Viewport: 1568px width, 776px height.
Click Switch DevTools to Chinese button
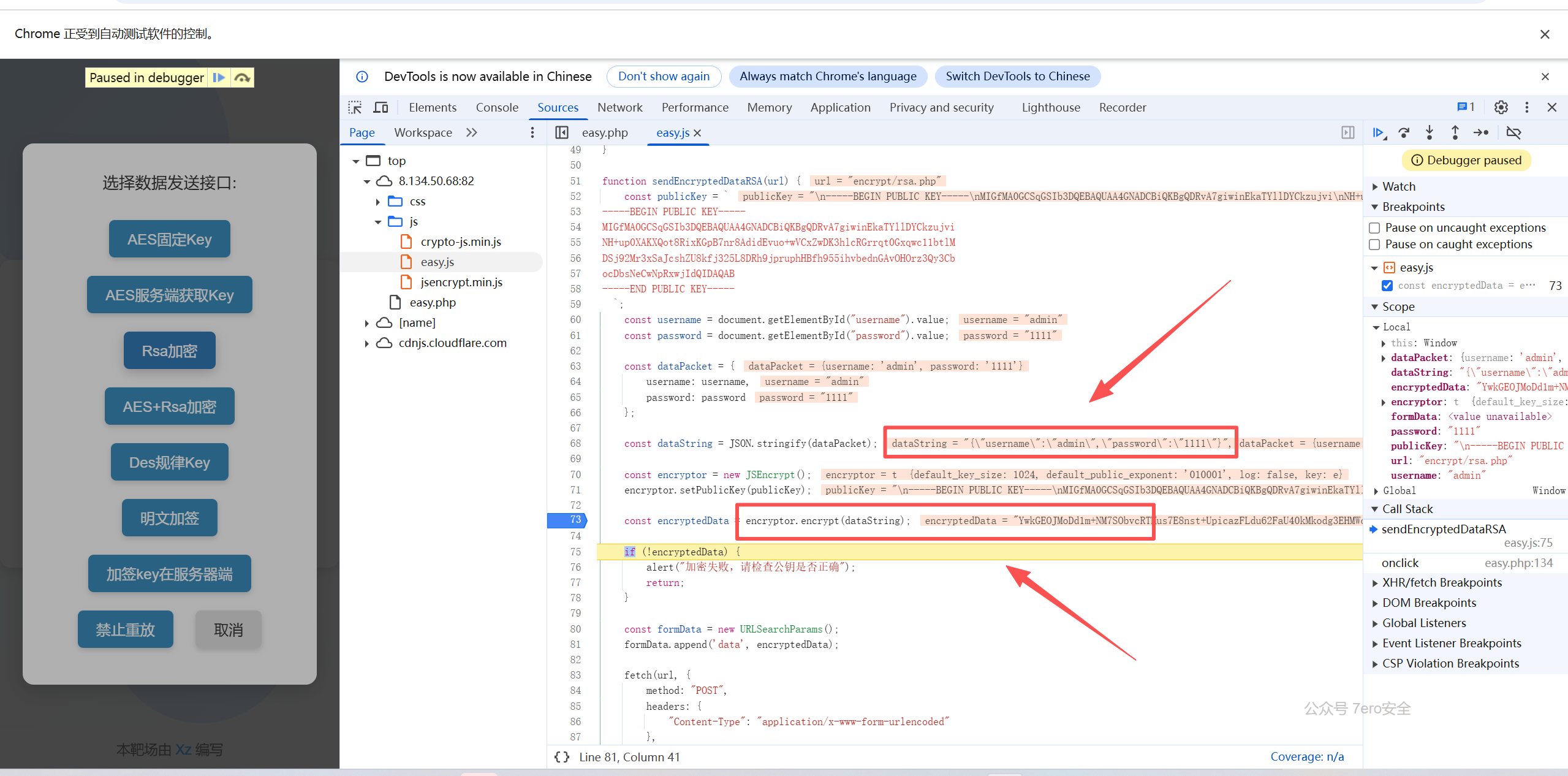[x=1017, y=77]
